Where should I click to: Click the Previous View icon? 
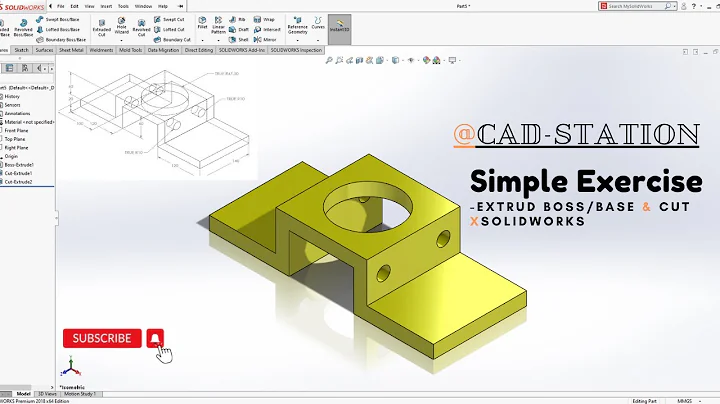click(349, 60)
